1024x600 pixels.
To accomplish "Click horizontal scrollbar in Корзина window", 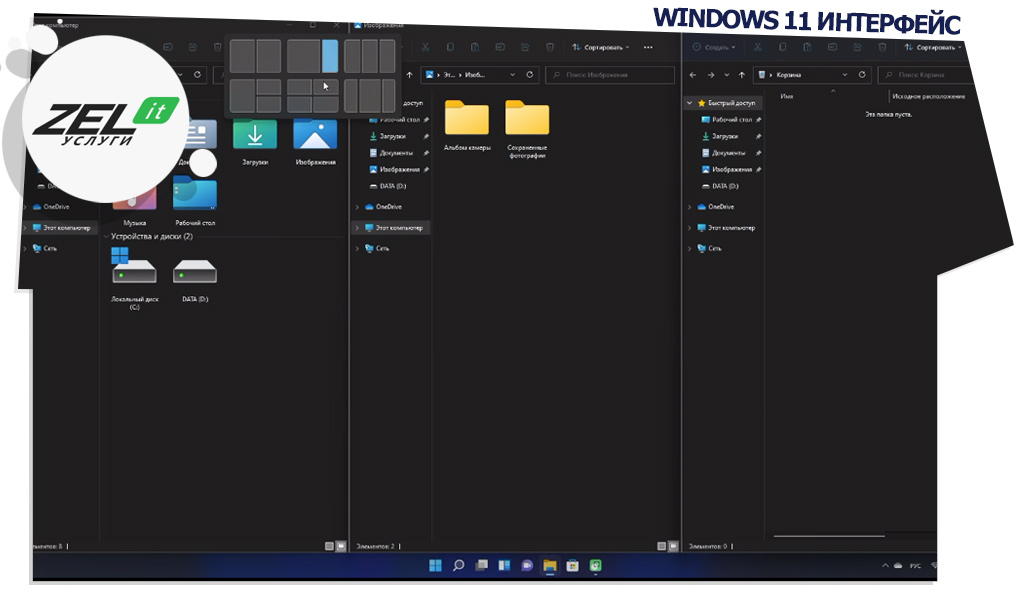I will click(829, 537).
